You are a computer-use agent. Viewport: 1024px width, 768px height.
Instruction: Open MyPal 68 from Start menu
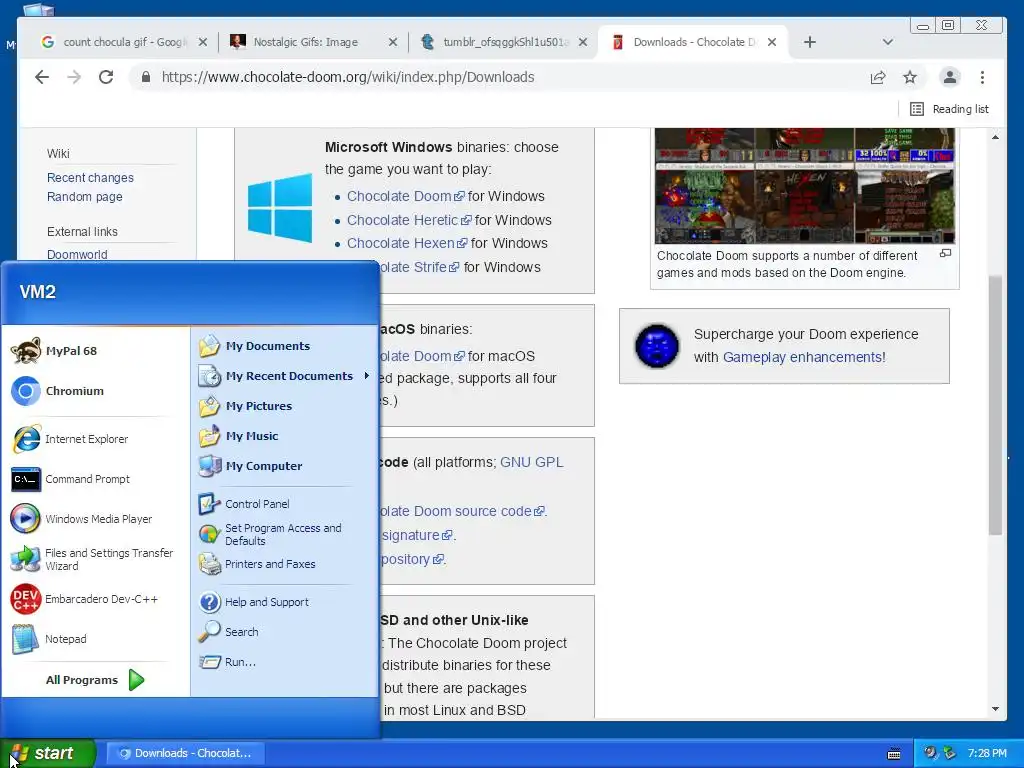(95, 351)
